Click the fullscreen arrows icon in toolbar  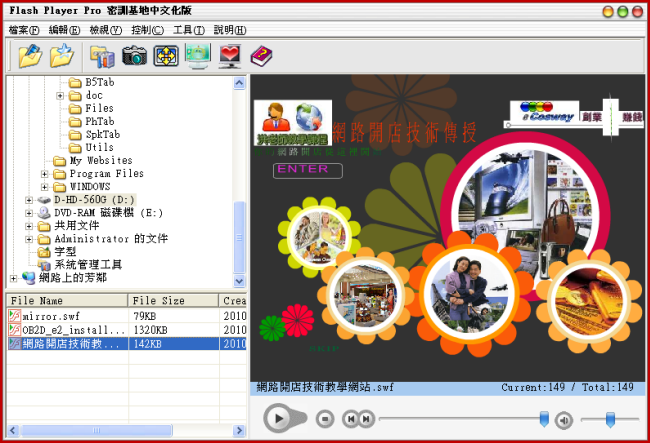pyautogui.click(x=165, y=56)
